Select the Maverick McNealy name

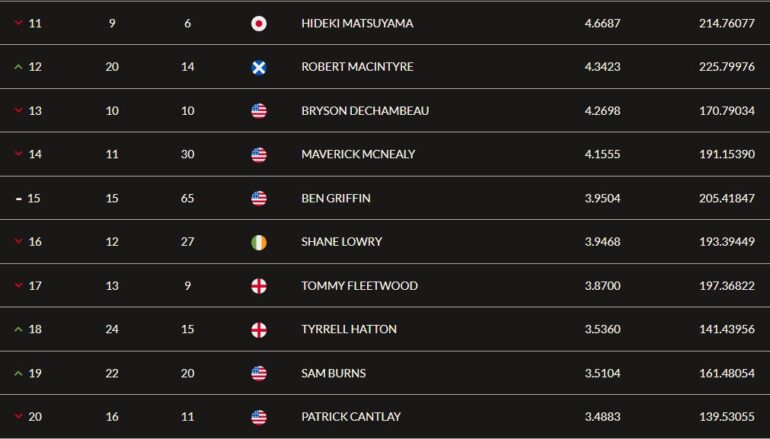tap(358, 154)
